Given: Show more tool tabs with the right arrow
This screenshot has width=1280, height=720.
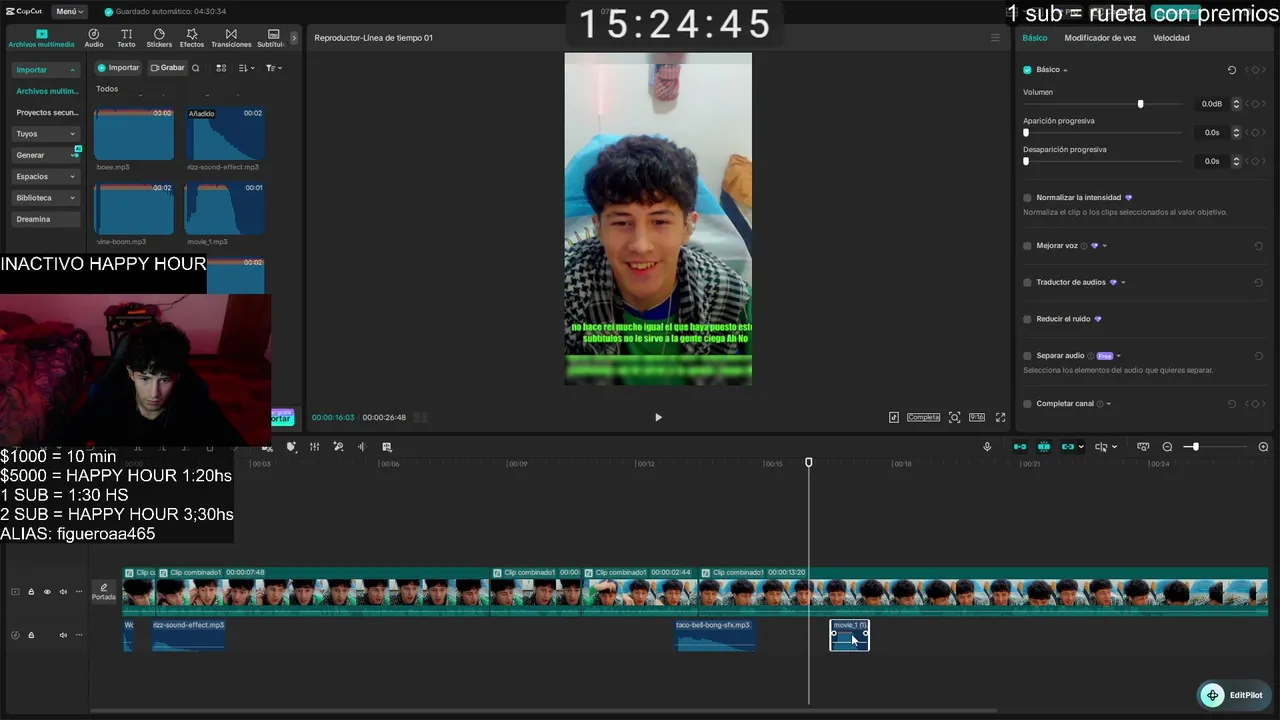Looking at the screenshot, I should point(294,38).
